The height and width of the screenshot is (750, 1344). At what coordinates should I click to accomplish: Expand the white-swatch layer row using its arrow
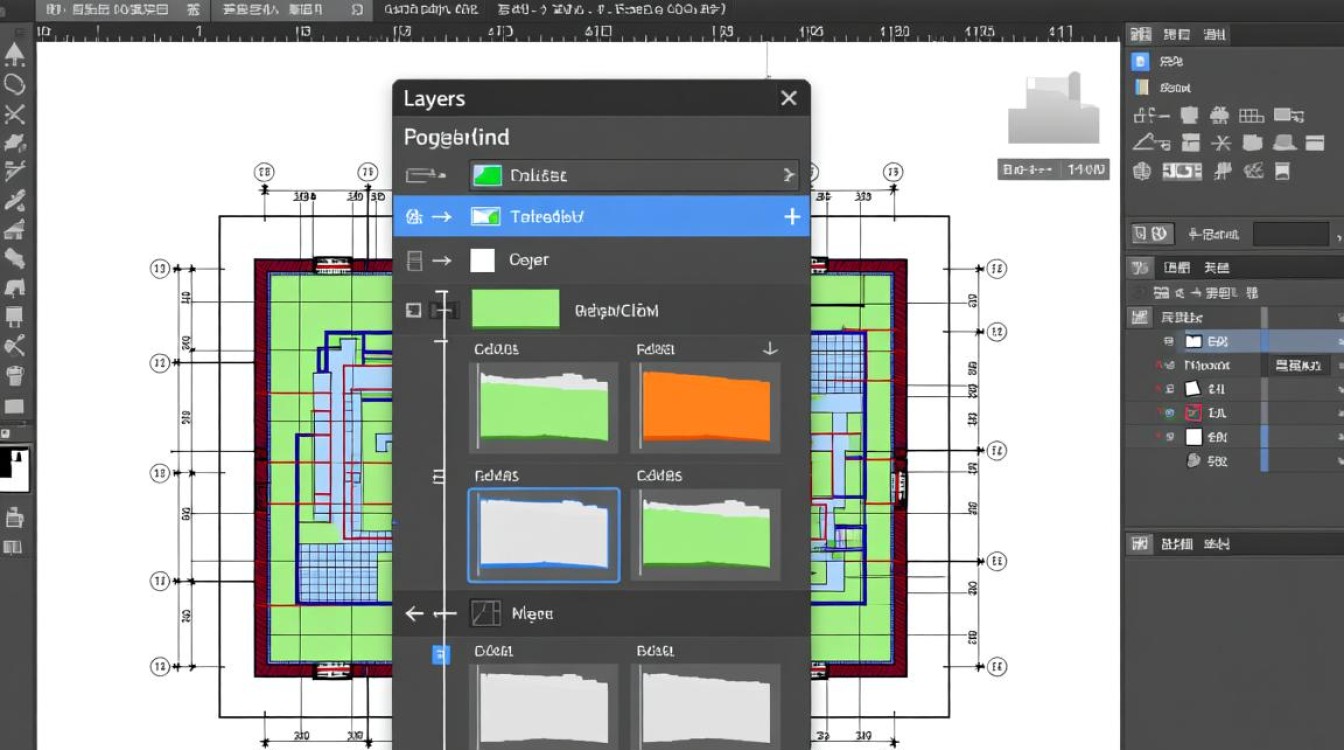click(441, 261)
